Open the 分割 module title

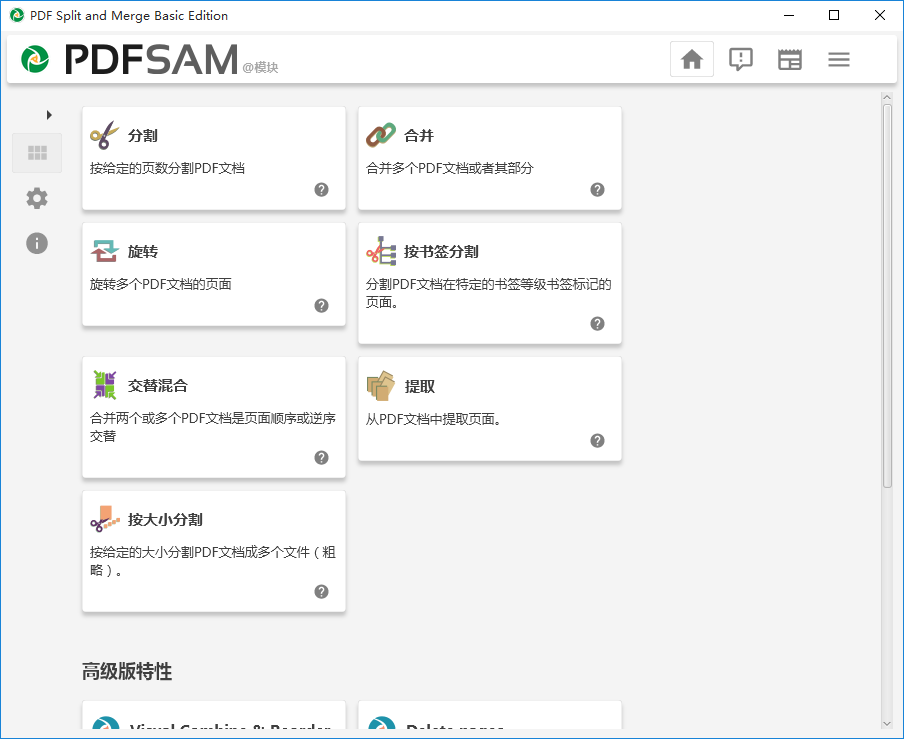coord(142,135)
